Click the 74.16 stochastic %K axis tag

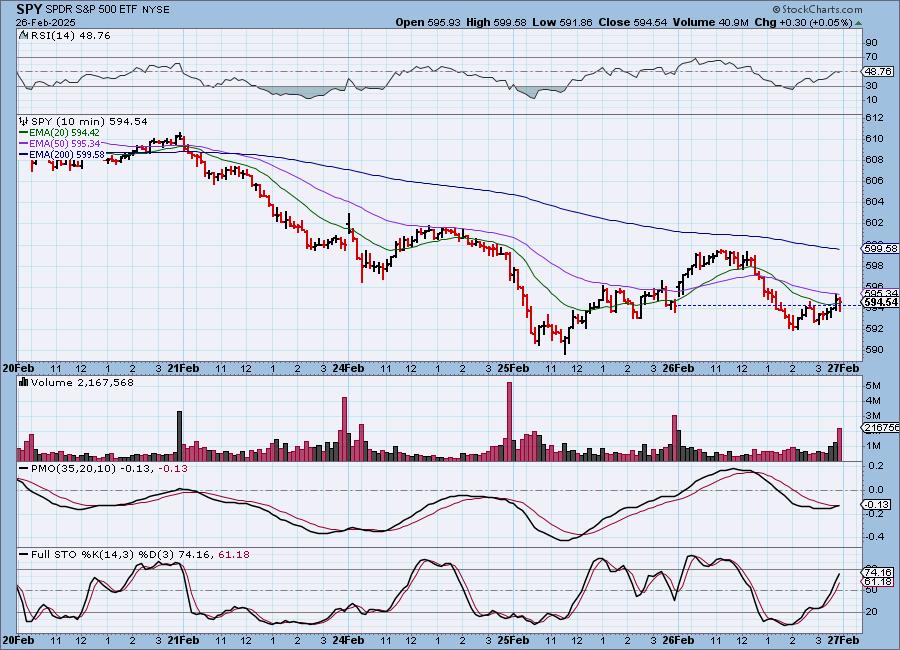click(x=878, y=572)
